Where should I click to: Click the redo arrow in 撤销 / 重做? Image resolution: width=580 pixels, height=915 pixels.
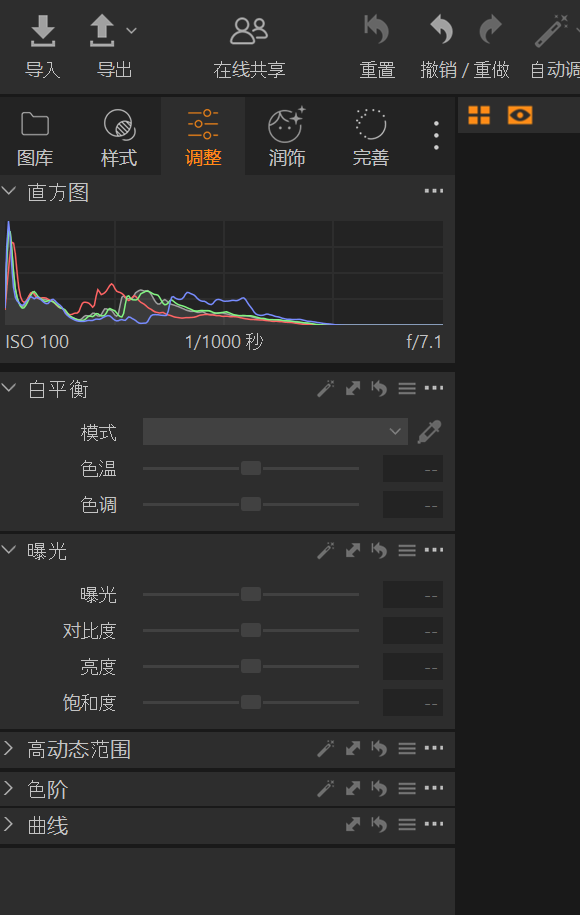[490, 30]
